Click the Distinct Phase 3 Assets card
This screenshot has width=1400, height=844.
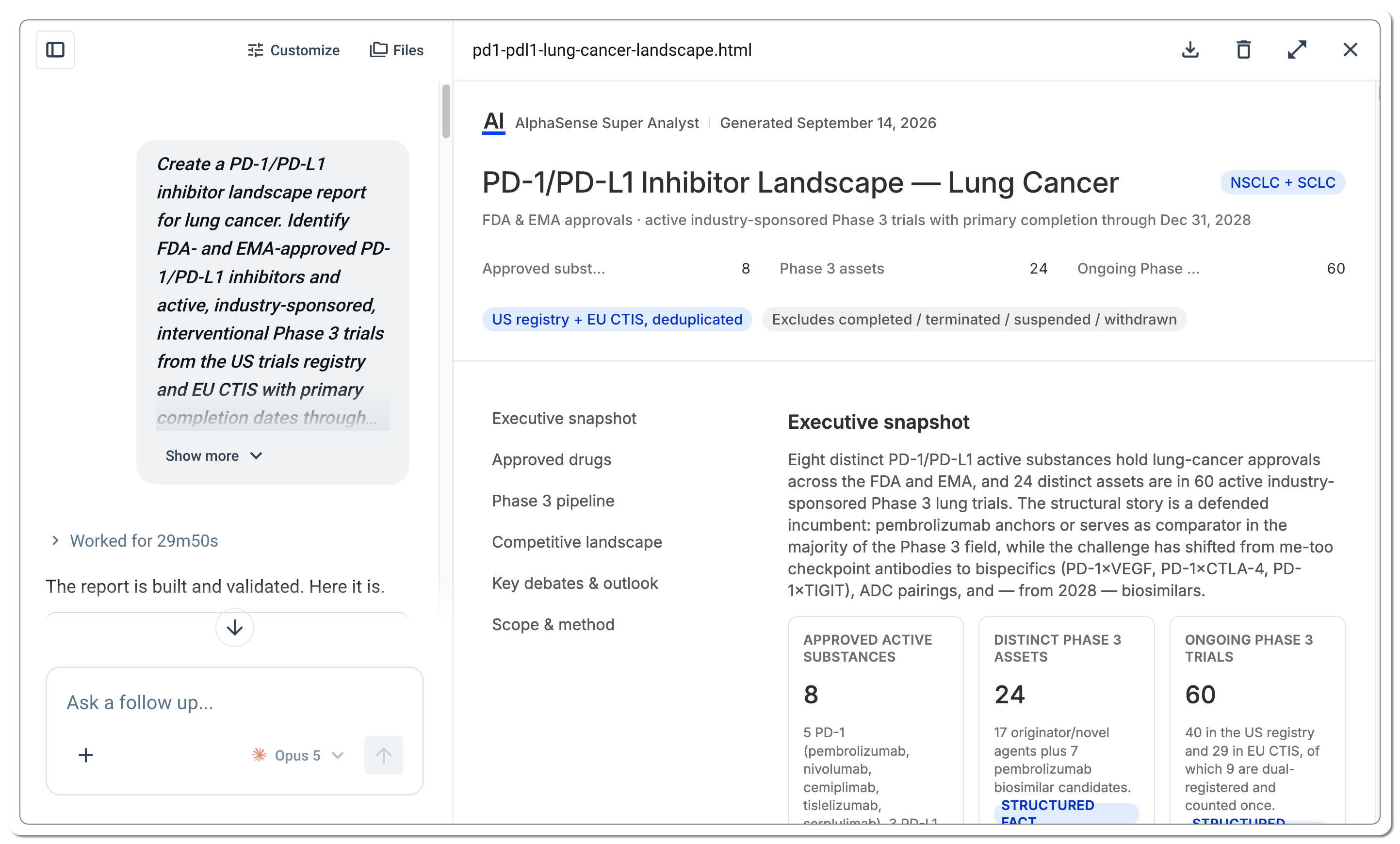pos(1066,720)
